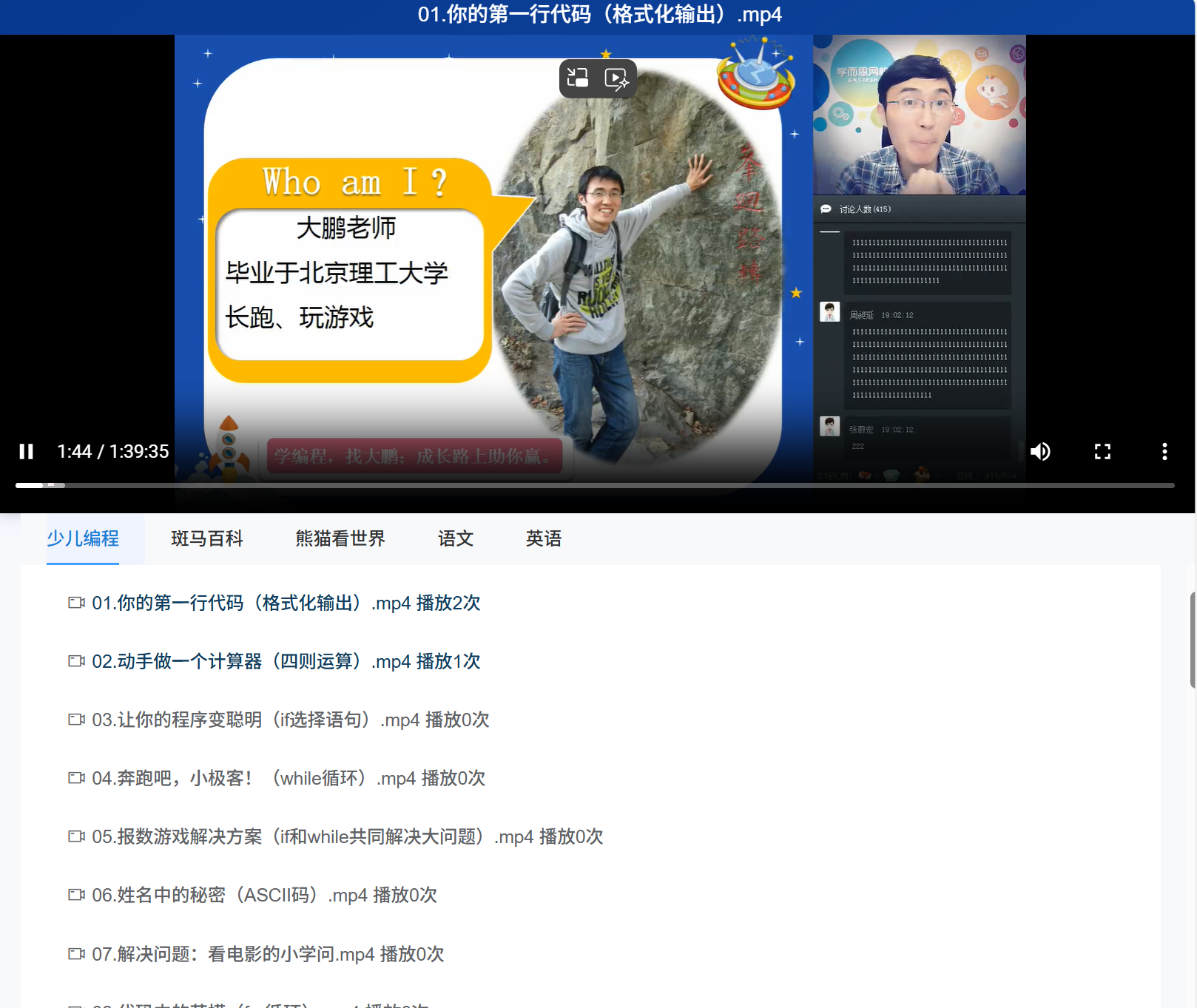Viewport: 1197px width, 1008px height.
Task: Switch to the 熊猫看世界 tab
Action: pos(340,538)
